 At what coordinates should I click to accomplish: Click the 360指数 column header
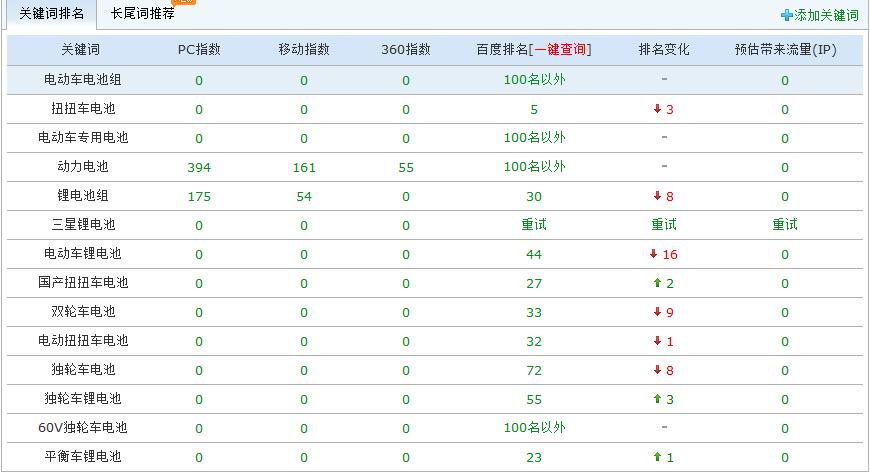[x=406, y=50]
